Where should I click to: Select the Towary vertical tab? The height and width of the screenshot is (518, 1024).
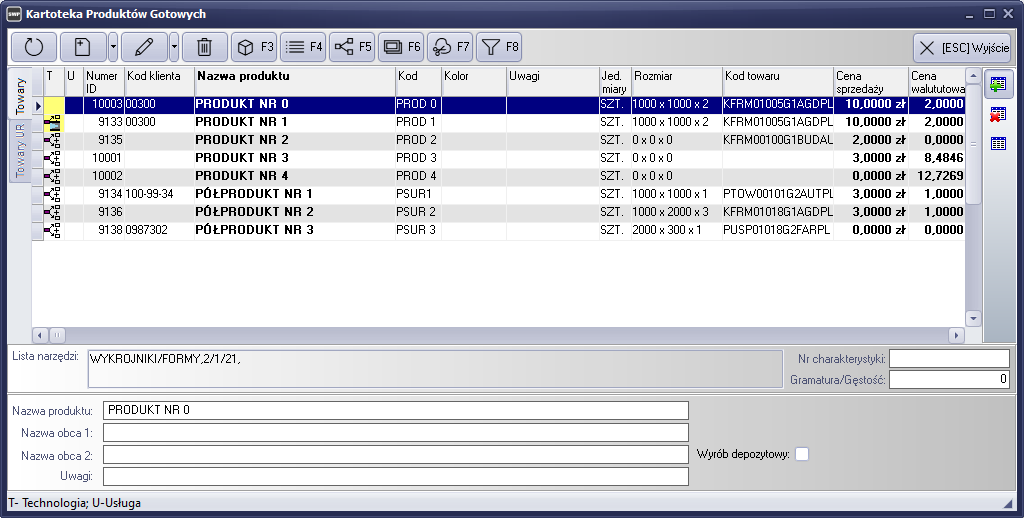click(x=19, y=95)
